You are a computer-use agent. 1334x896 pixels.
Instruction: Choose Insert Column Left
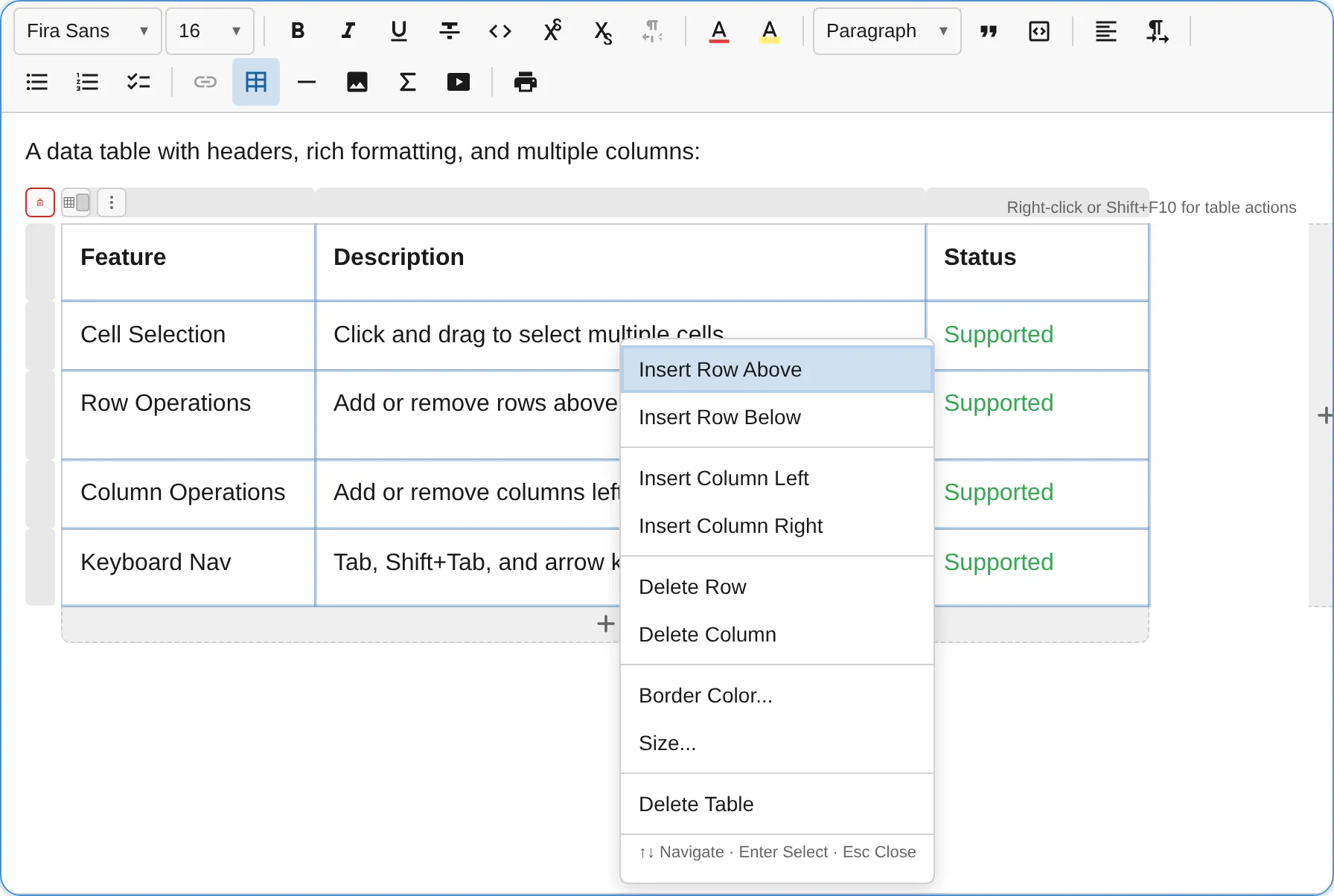[777, 479]
